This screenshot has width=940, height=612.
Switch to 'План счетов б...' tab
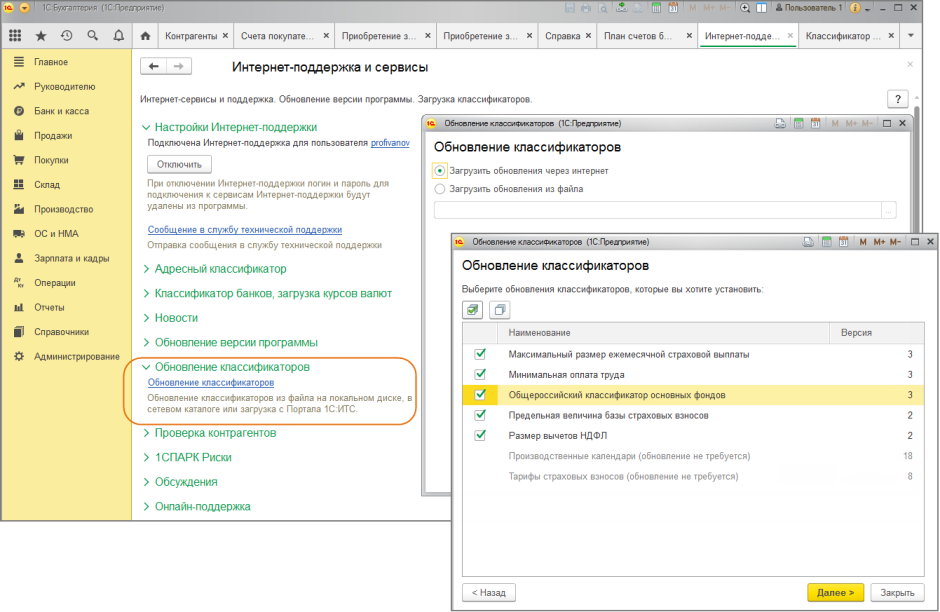(x=638, y=36)
